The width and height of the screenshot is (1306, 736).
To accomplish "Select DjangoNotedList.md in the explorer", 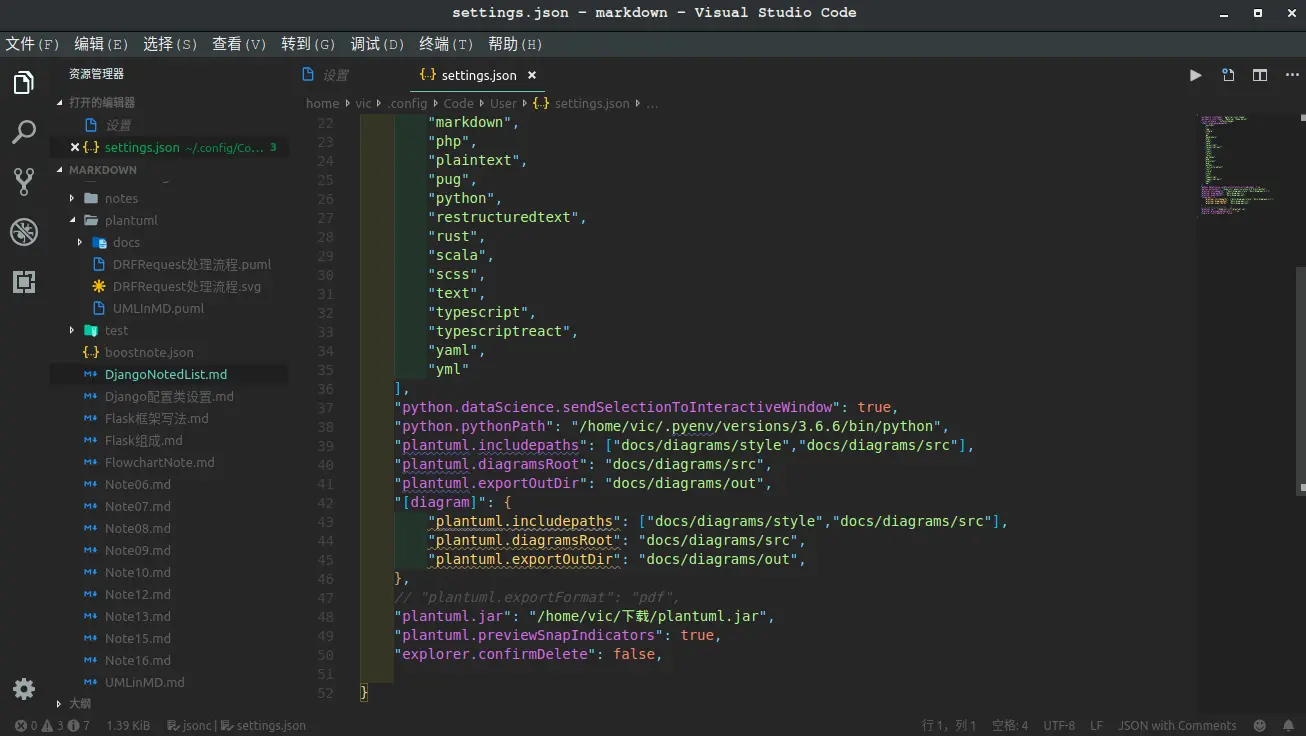I will 168,374.
